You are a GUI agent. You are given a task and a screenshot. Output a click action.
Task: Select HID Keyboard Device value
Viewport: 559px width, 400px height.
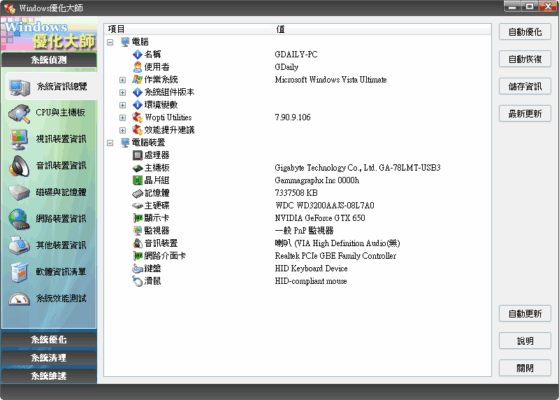[311, 268]
